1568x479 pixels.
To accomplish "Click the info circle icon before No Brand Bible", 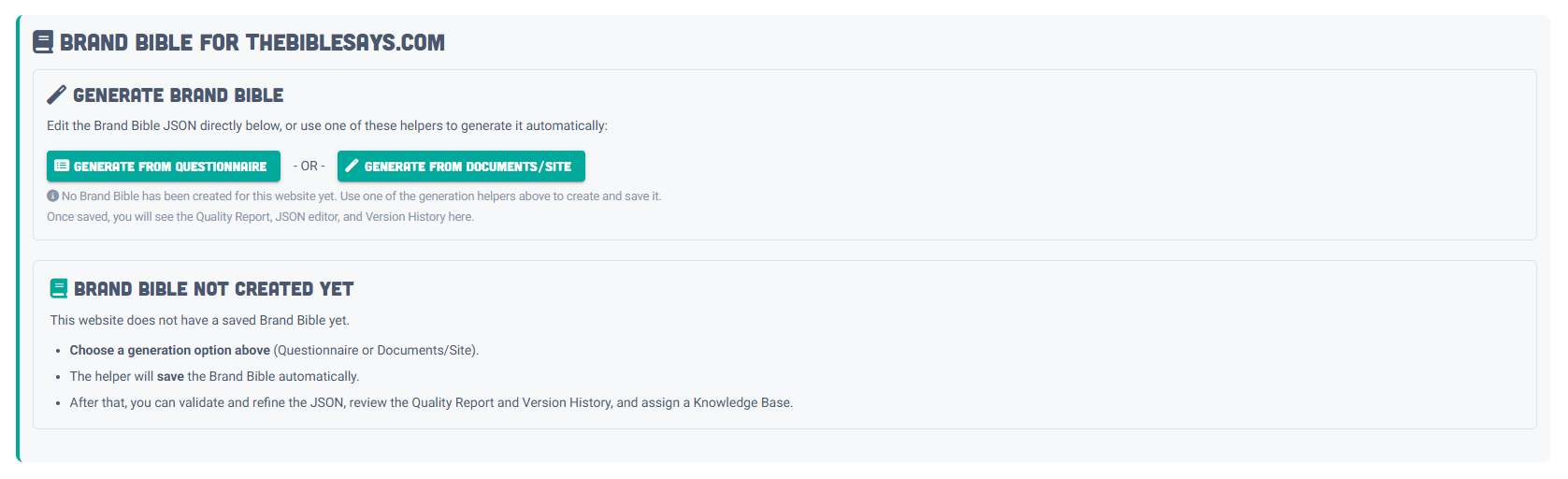I will [52, 196].
